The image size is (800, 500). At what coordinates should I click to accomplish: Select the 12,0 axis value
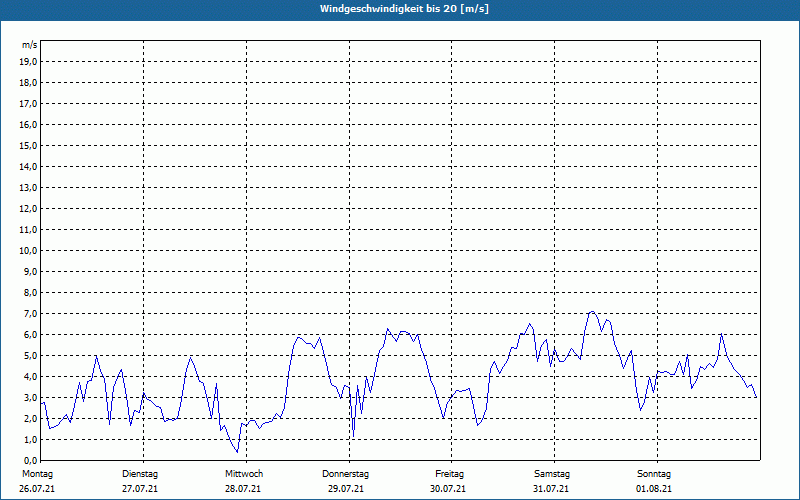(28, 209)
